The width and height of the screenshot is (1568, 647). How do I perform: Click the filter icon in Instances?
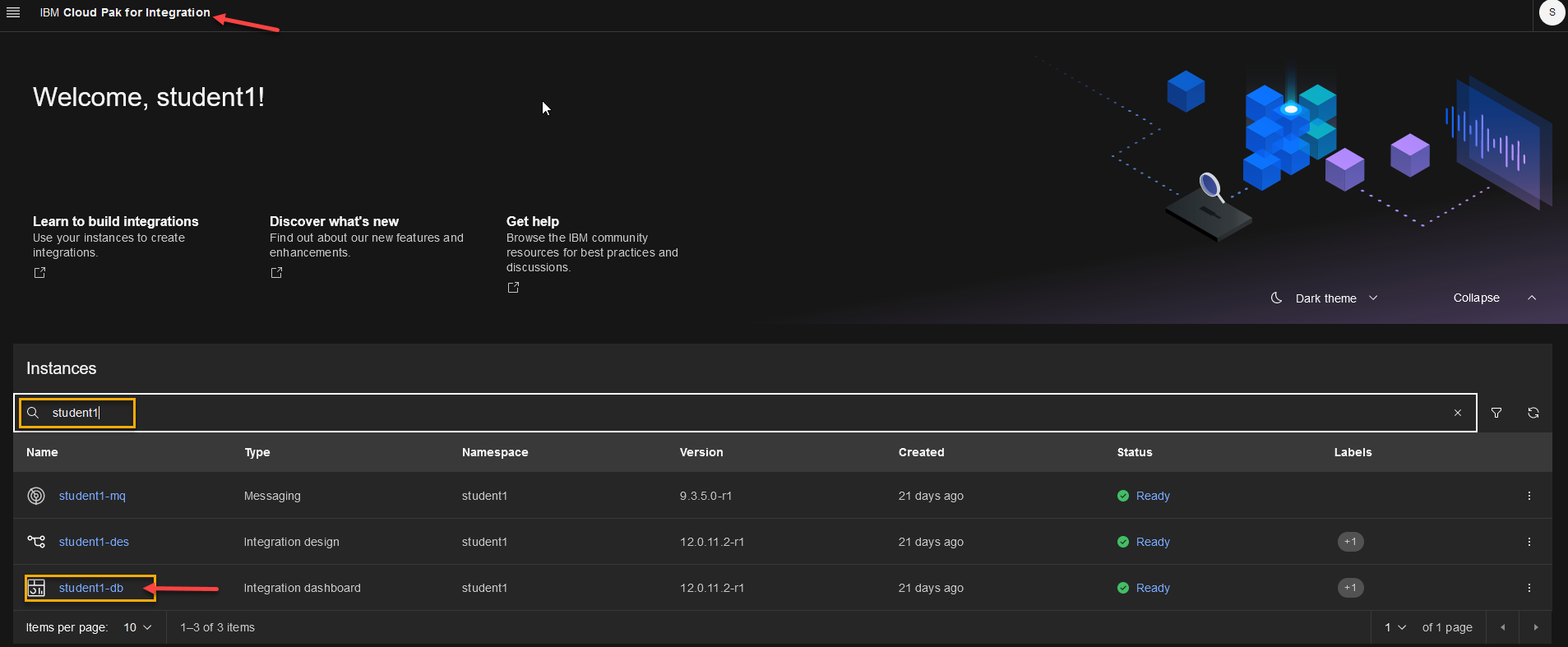[1496, 413]
